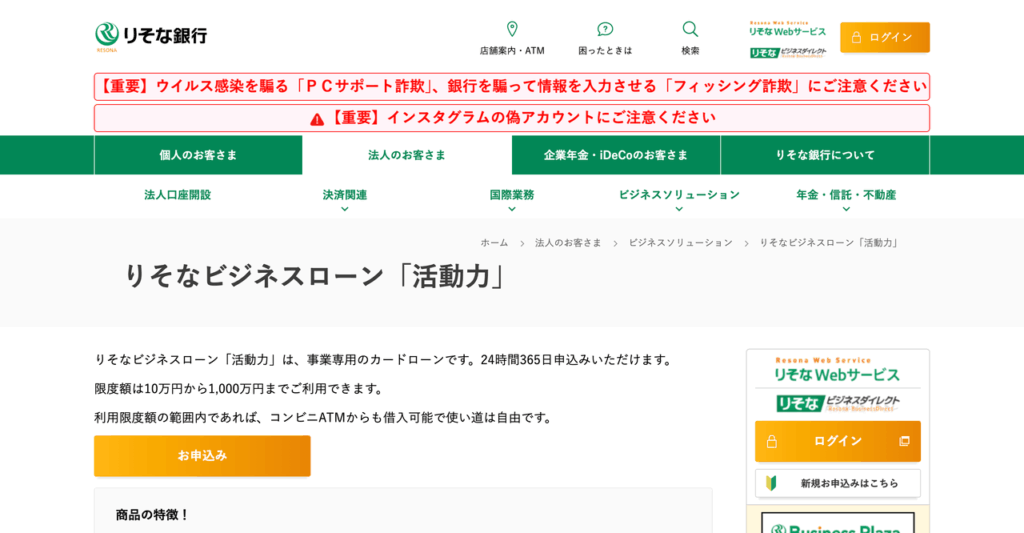1024x533 pixels.
Task: Click the りそなビジネスローン「活動力」 breadcrumb
Action: point(830,243)
